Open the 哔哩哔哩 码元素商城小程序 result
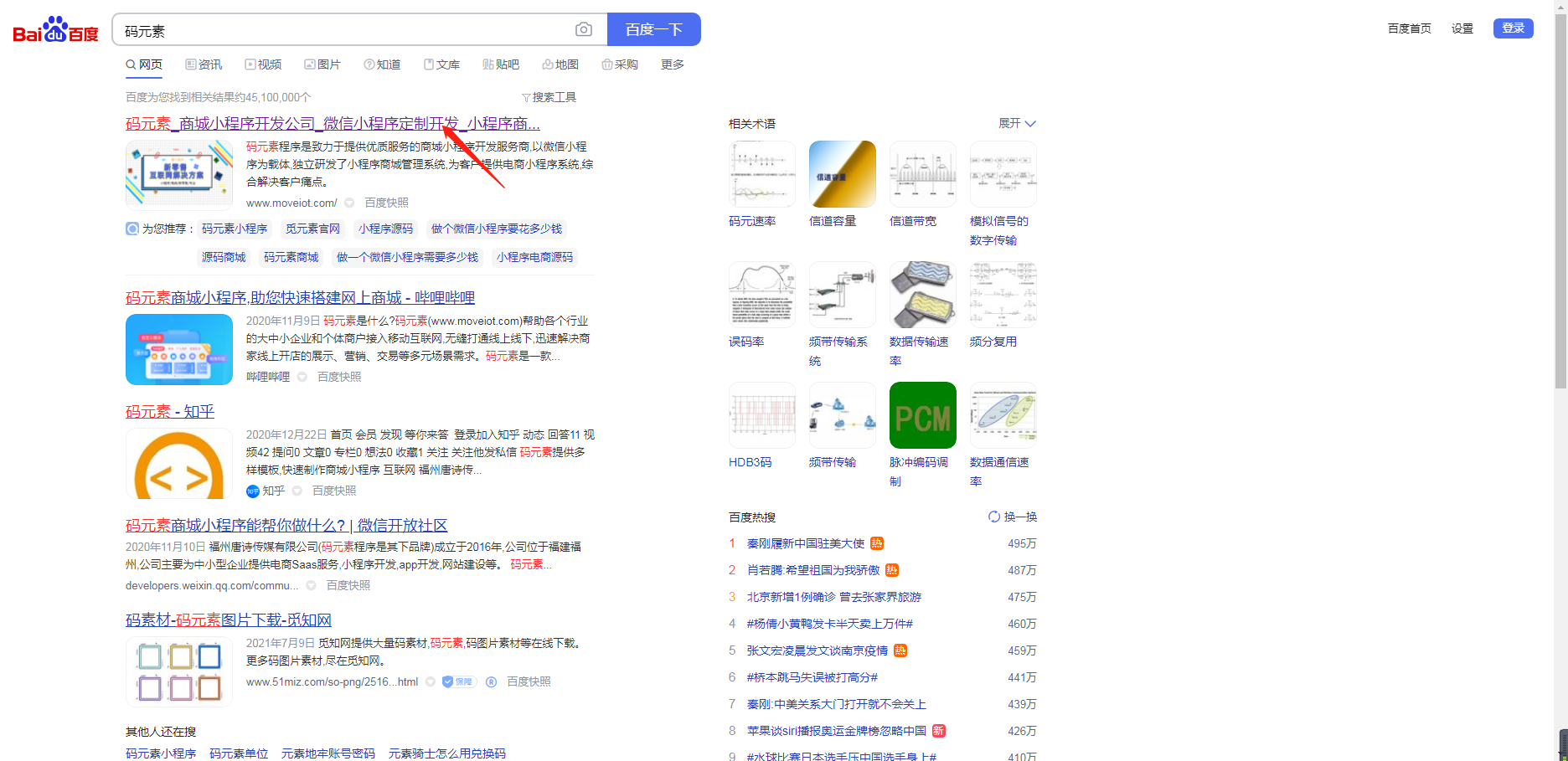 pyautogui.click(x=300, y=298)
